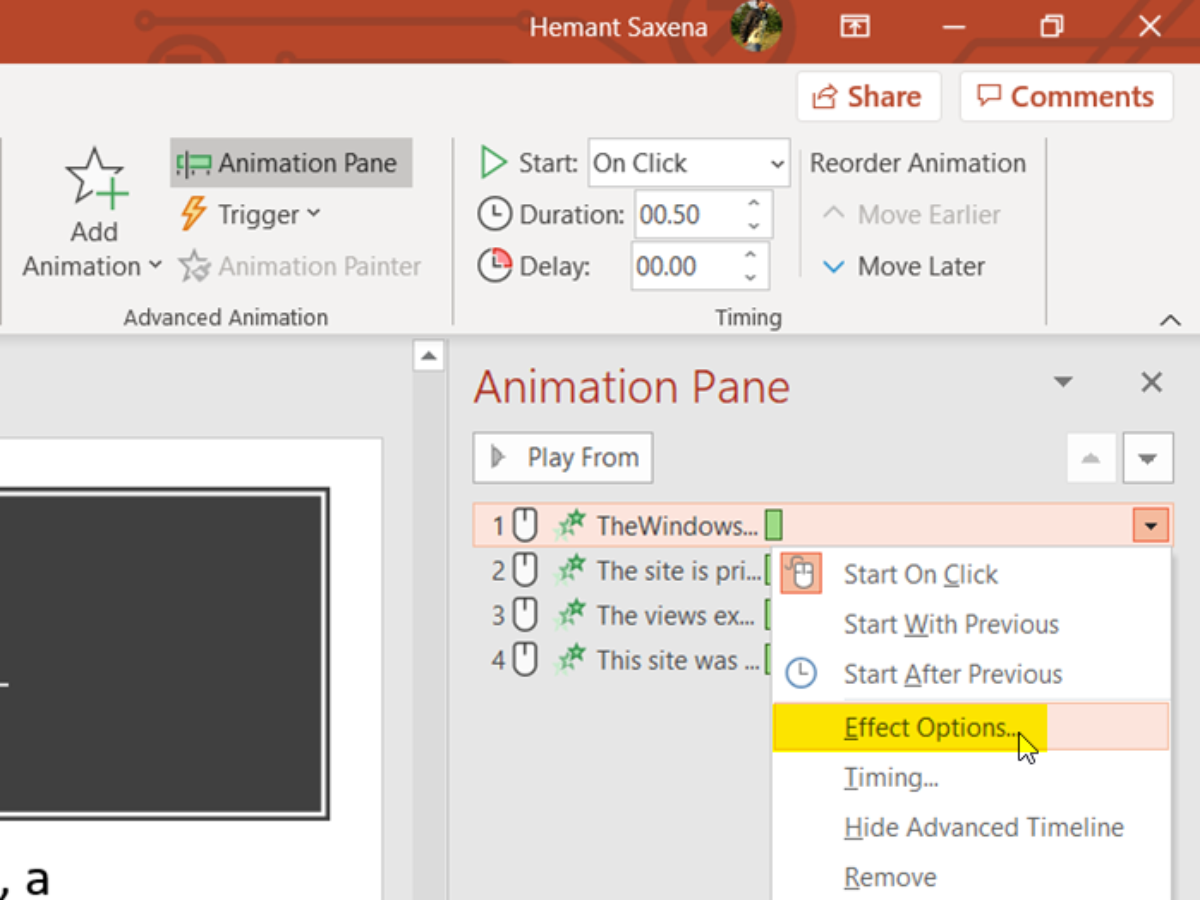Select Hide Advanced Timeline menu entry
Image resolution: width=1200 pixels, height=900 pixels.
[x=970, y=828]
